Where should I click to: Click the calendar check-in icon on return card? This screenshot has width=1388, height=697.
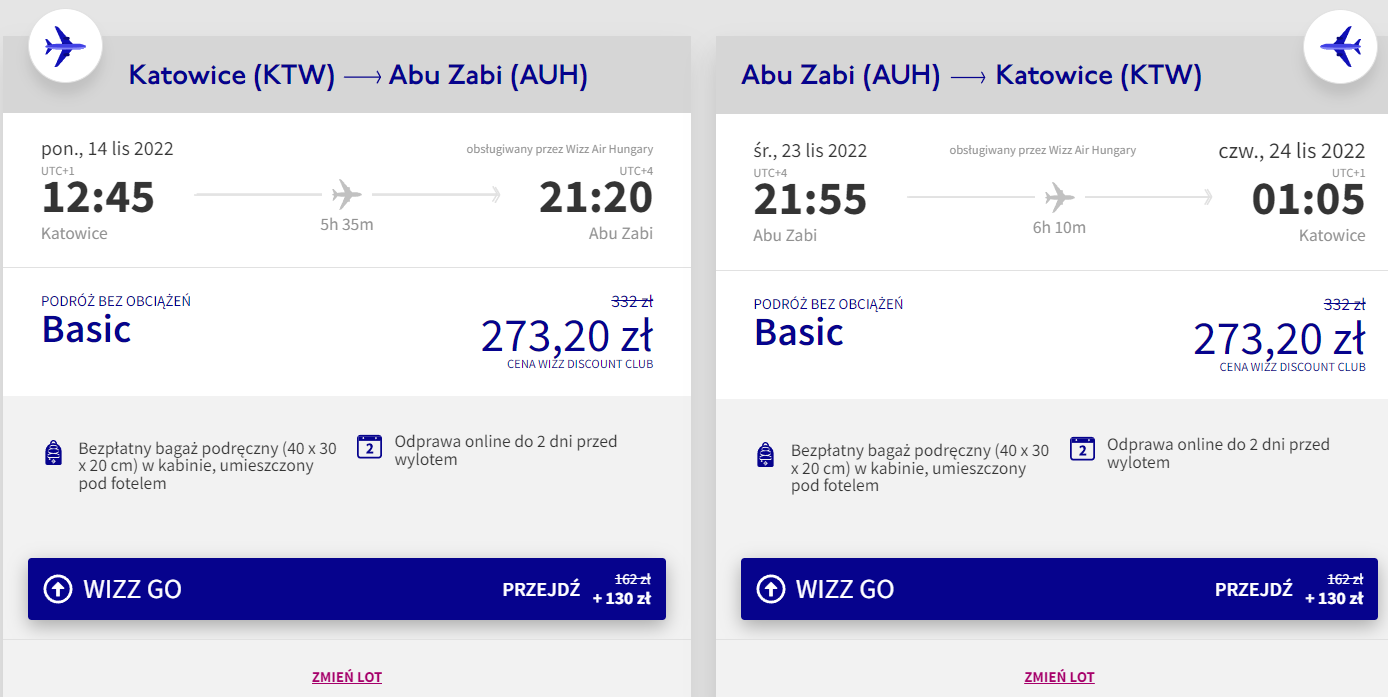[x=1082, y=448]
